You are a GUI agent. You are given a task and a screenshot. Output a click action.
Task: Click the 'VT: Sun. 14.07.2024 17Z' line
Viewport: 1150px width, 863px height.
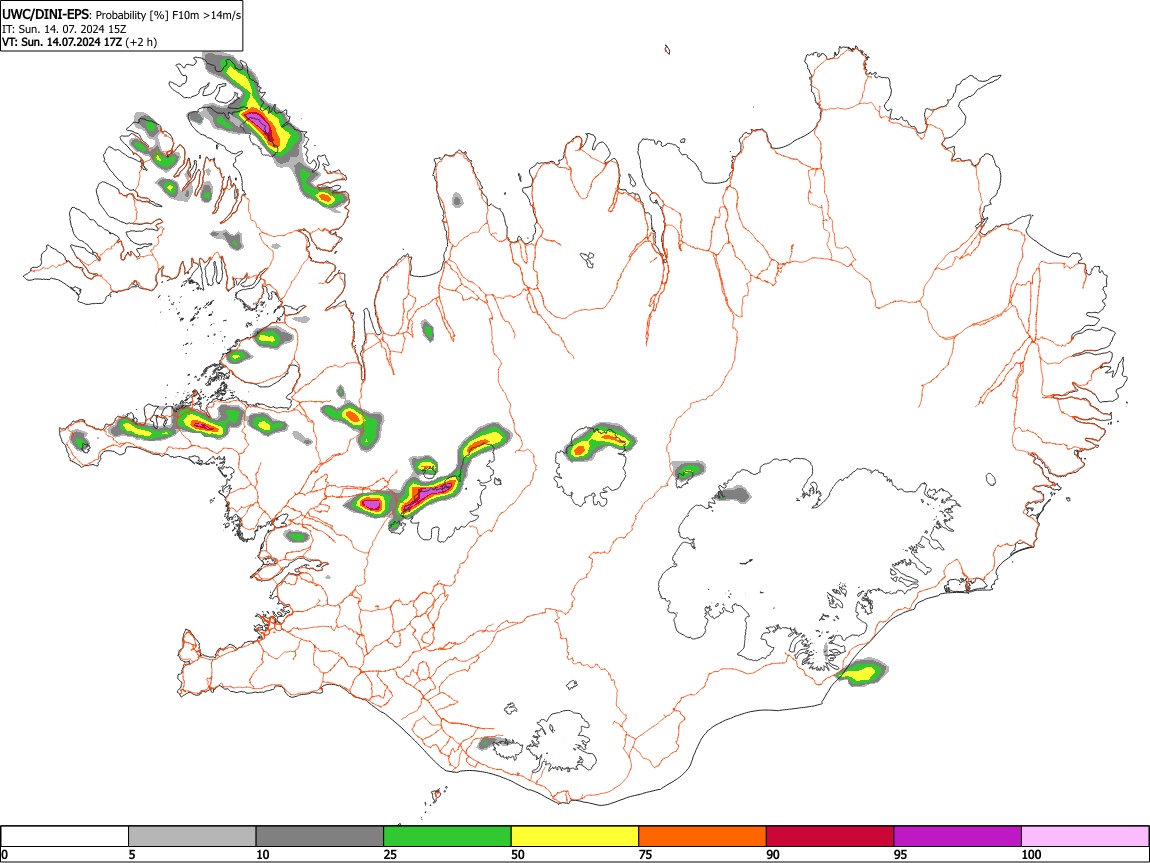(x=62, y=43)
